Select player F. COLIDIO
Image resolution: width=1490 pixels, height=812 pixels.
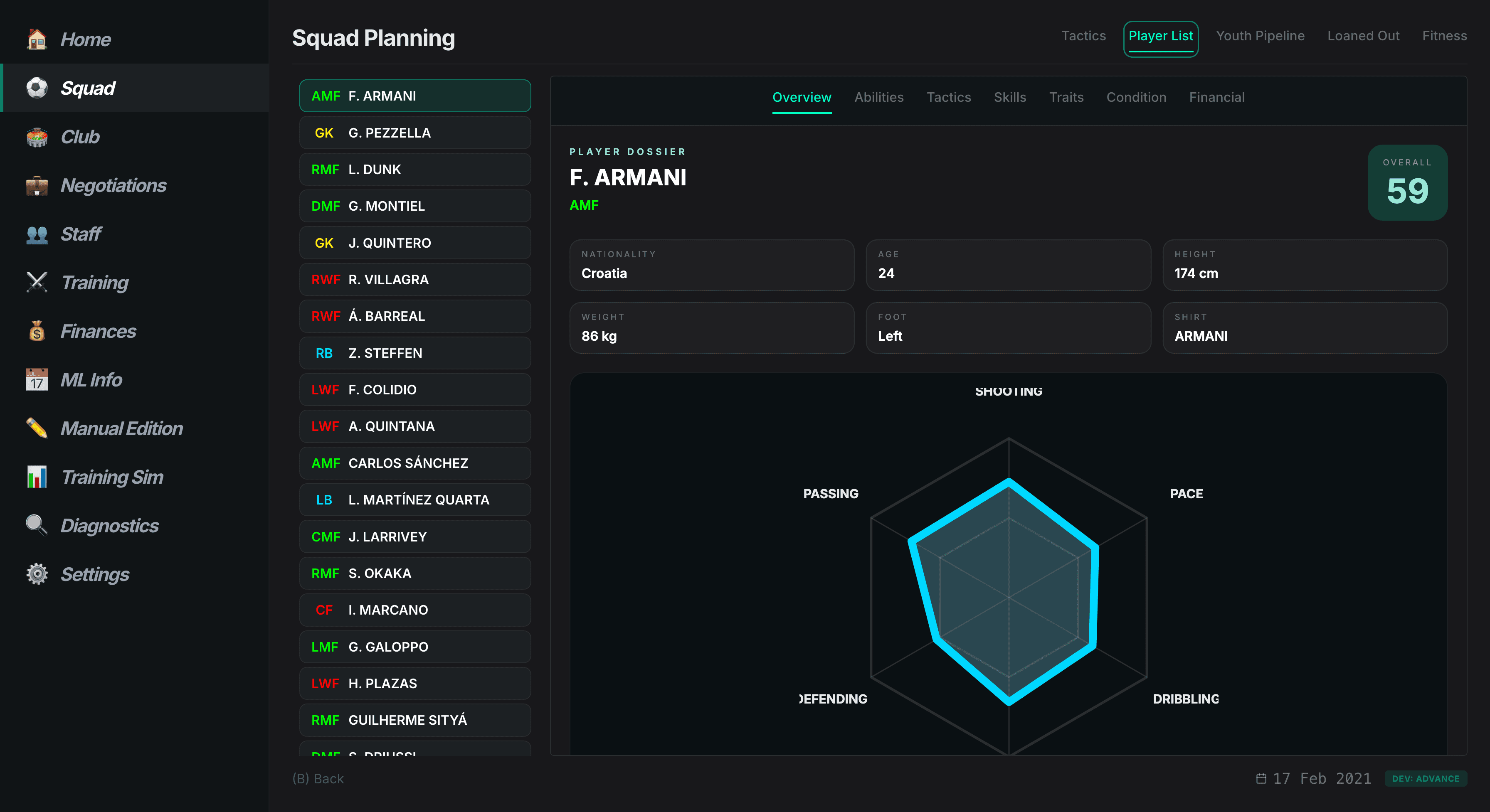(x=415, y=389)
